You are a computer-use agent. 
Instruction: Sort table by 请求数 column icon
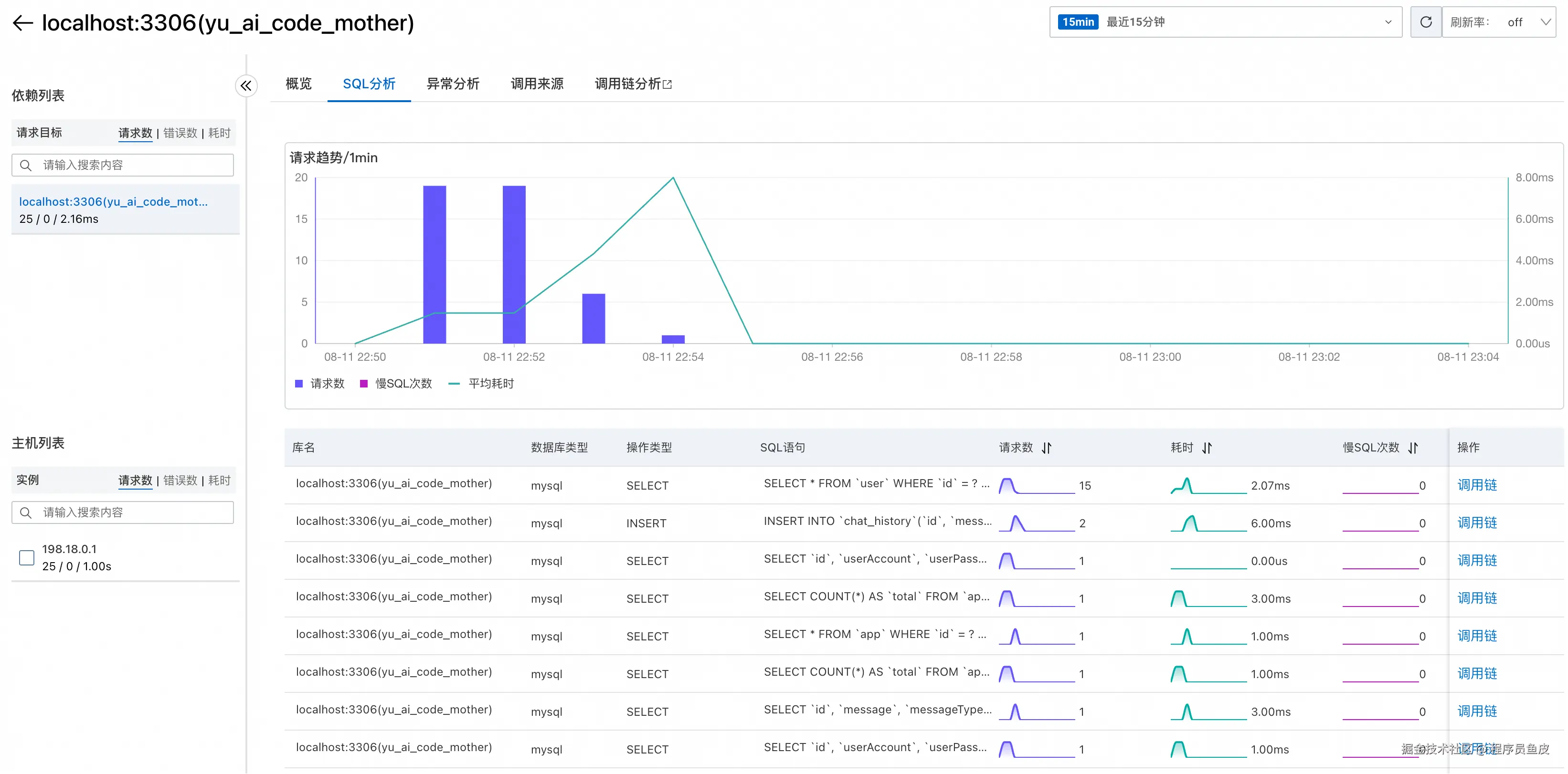tap(1046, 448)
